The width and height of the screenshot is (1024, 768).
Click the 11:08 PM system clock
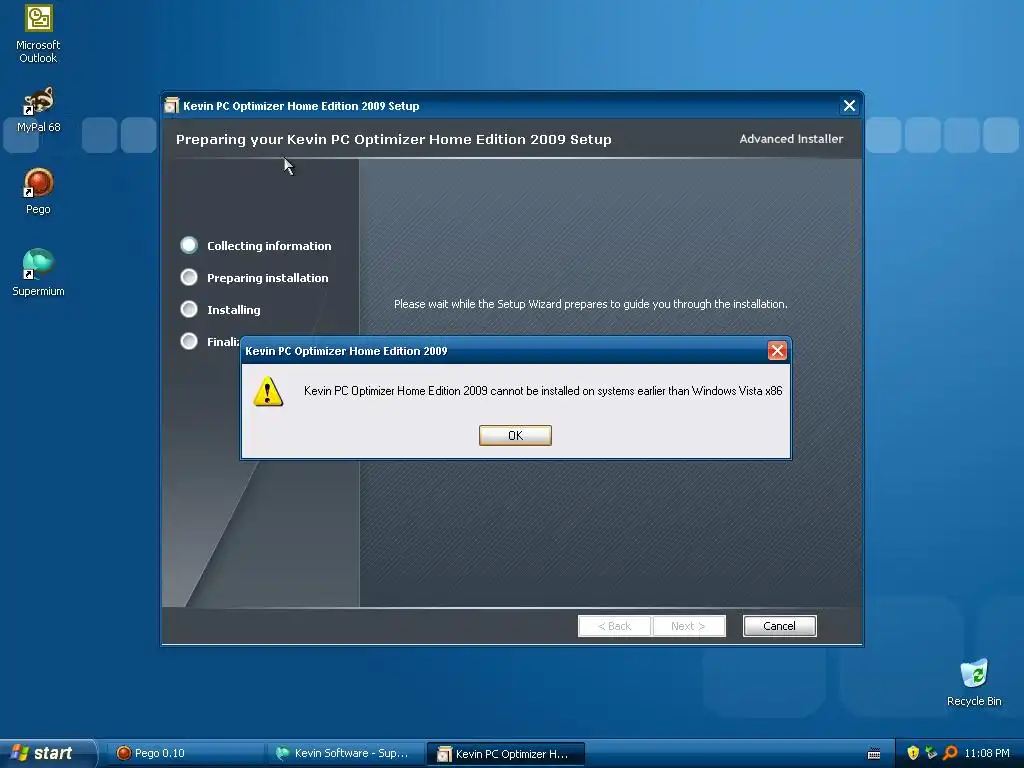987,753
